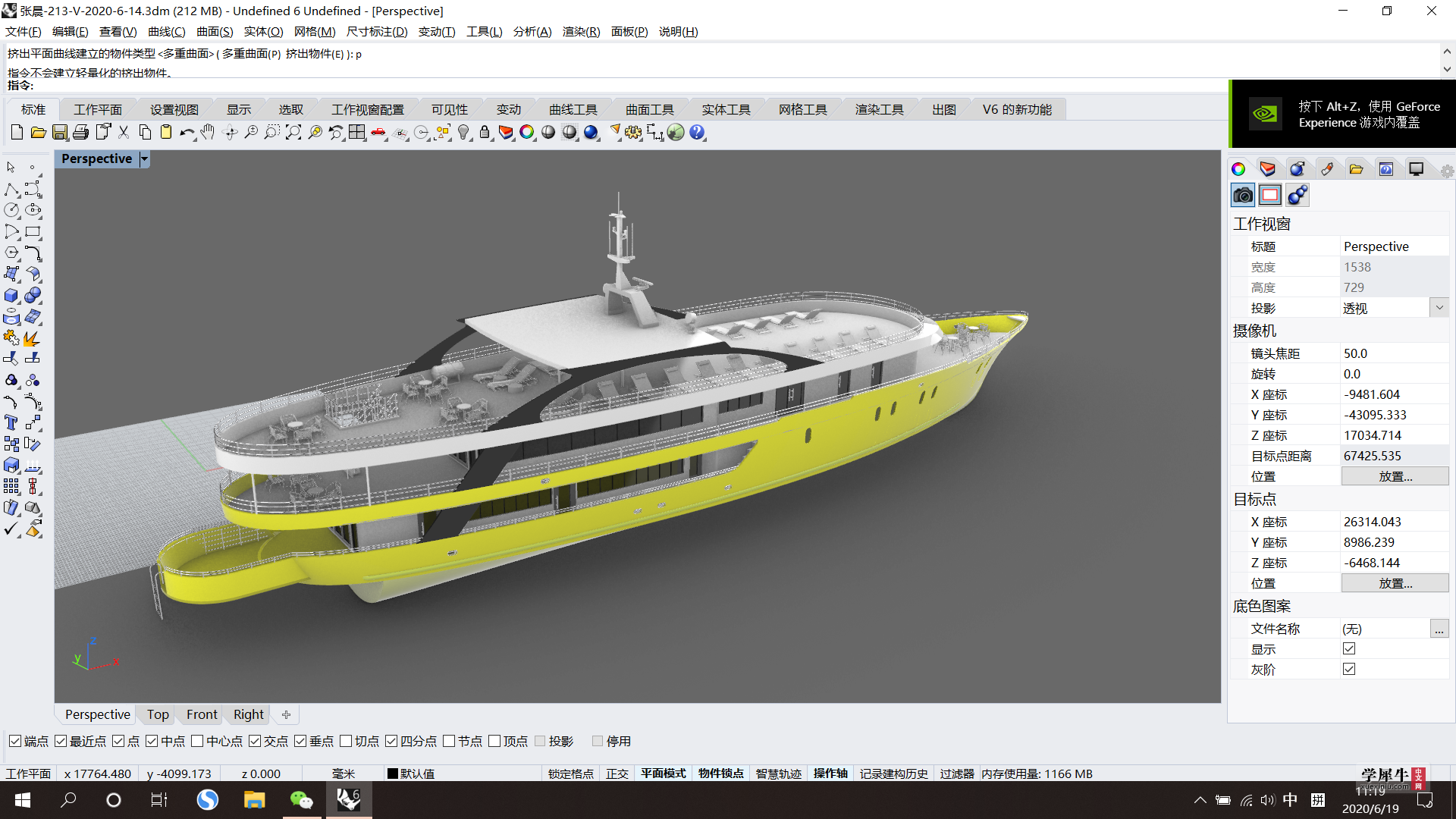Open the four viewports layout icon
The image size is (1456, 819).
coord(357,133)
